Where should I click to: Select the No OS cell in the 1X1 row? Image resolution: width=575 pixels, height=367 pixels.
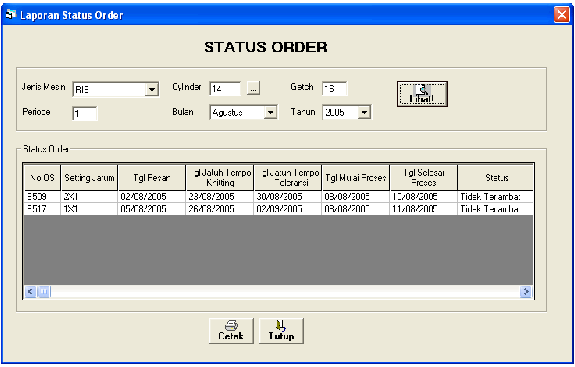click(42, 209)
